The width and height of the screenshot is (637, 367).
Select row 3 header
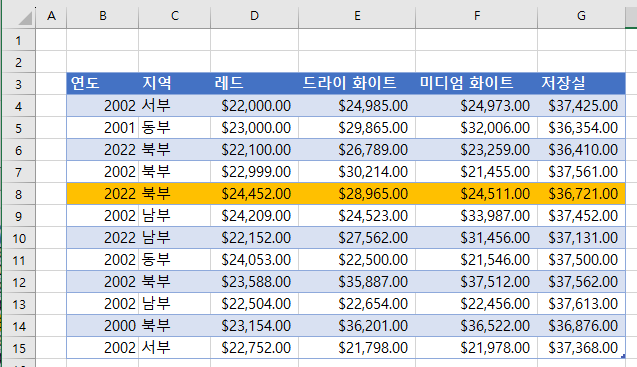pos(19,84)
